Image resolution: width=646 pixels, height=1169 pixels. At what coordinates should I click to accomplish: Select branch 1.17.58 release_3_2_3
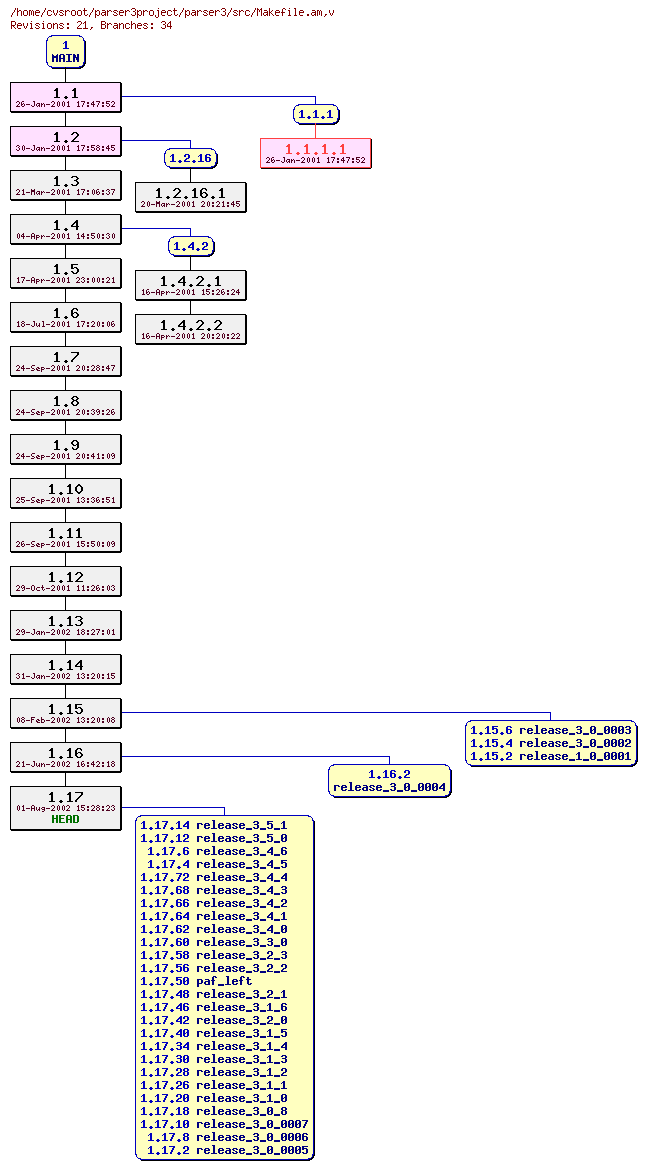pos(214,955)
